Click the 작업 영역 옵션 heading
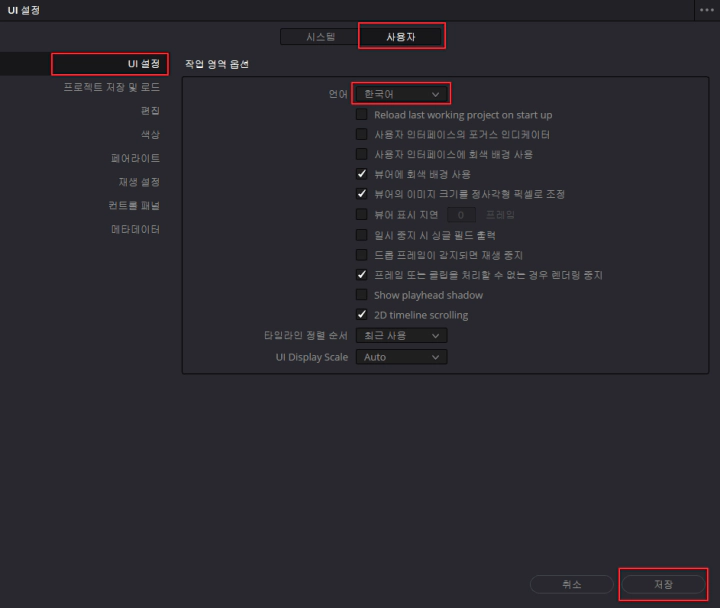The height and width of the screenshot is (608, 720). tap(217, 64)
